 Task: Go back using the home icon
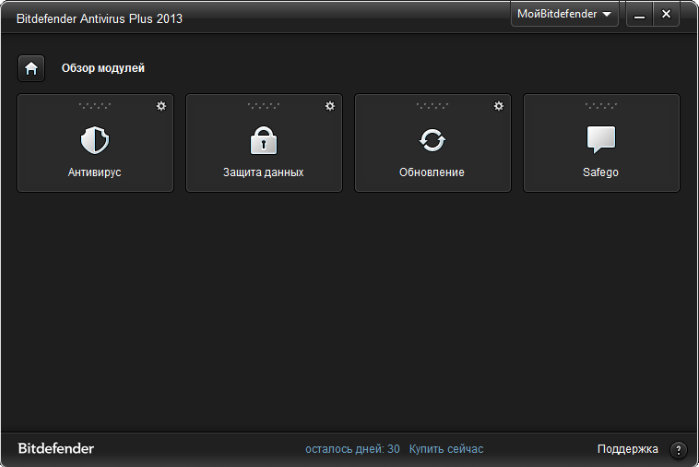click(x=31, y=68)
